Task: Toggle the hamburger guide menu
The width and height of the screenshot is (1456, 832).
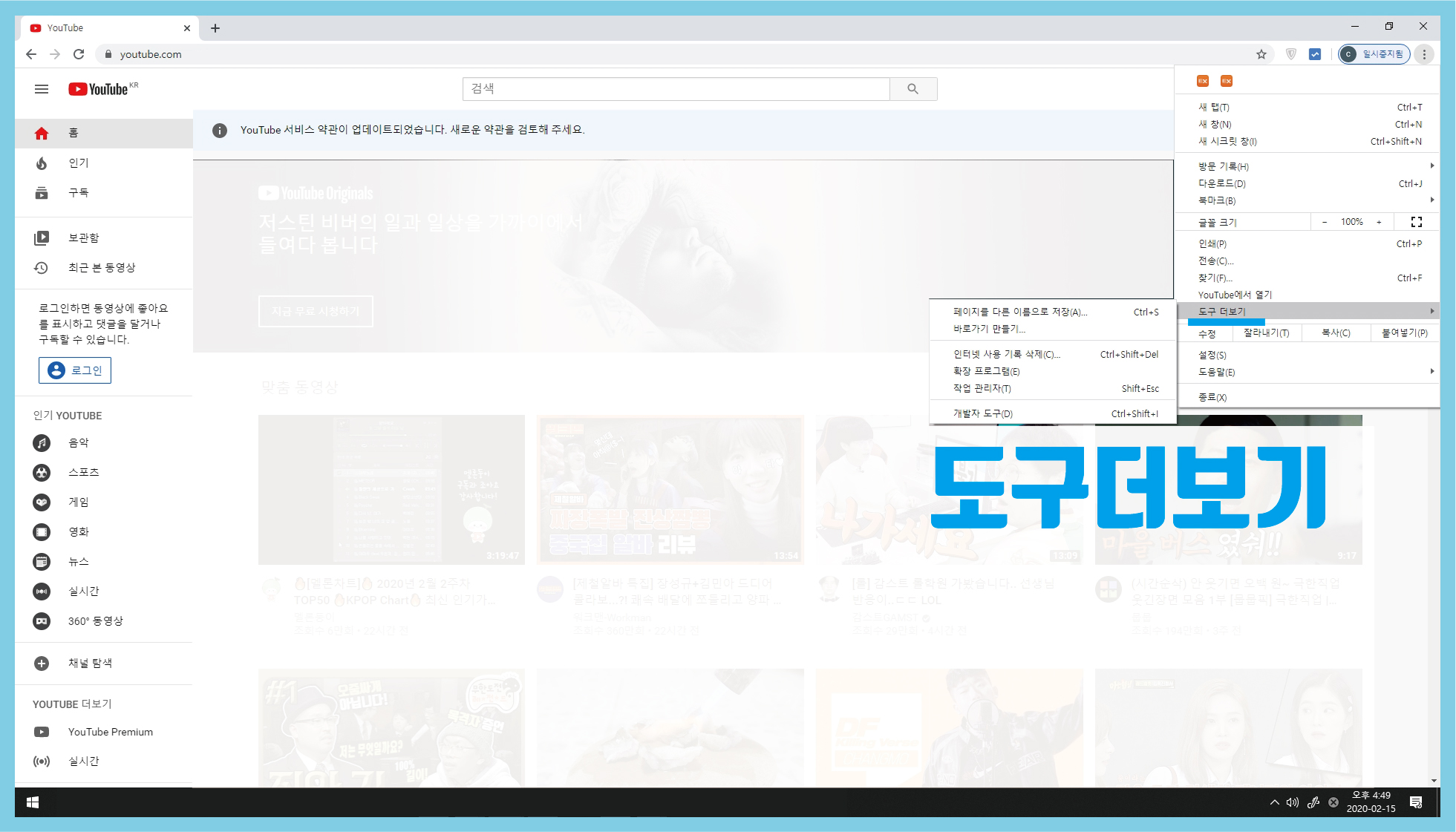Action: pos(42,89)
